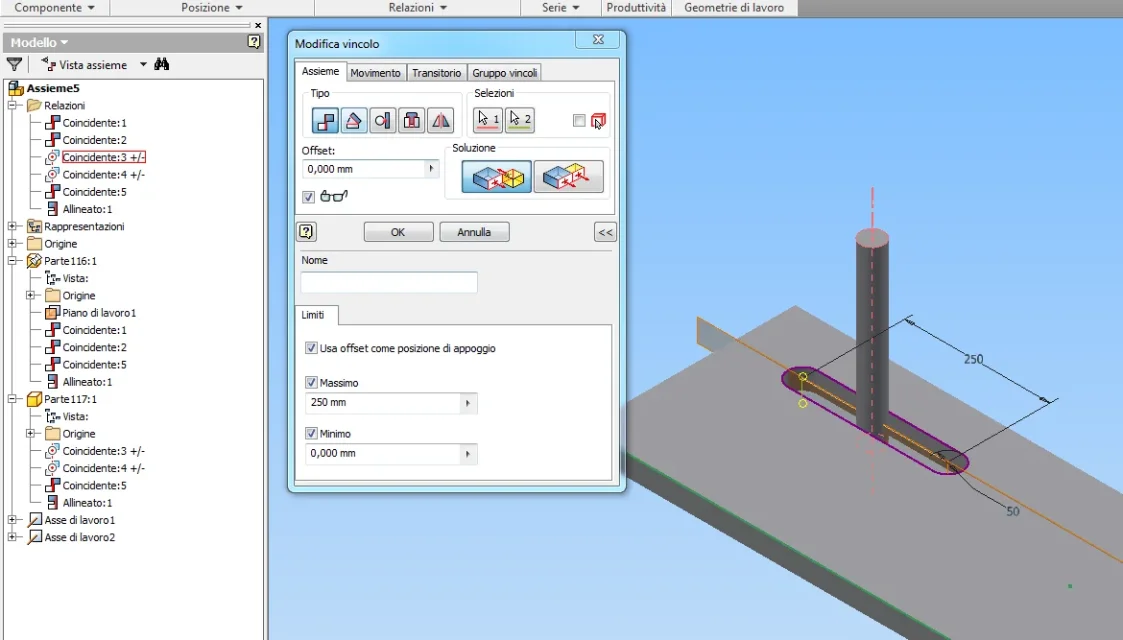
Task: Click the first selection arrow button
Action: coord(488,120)
